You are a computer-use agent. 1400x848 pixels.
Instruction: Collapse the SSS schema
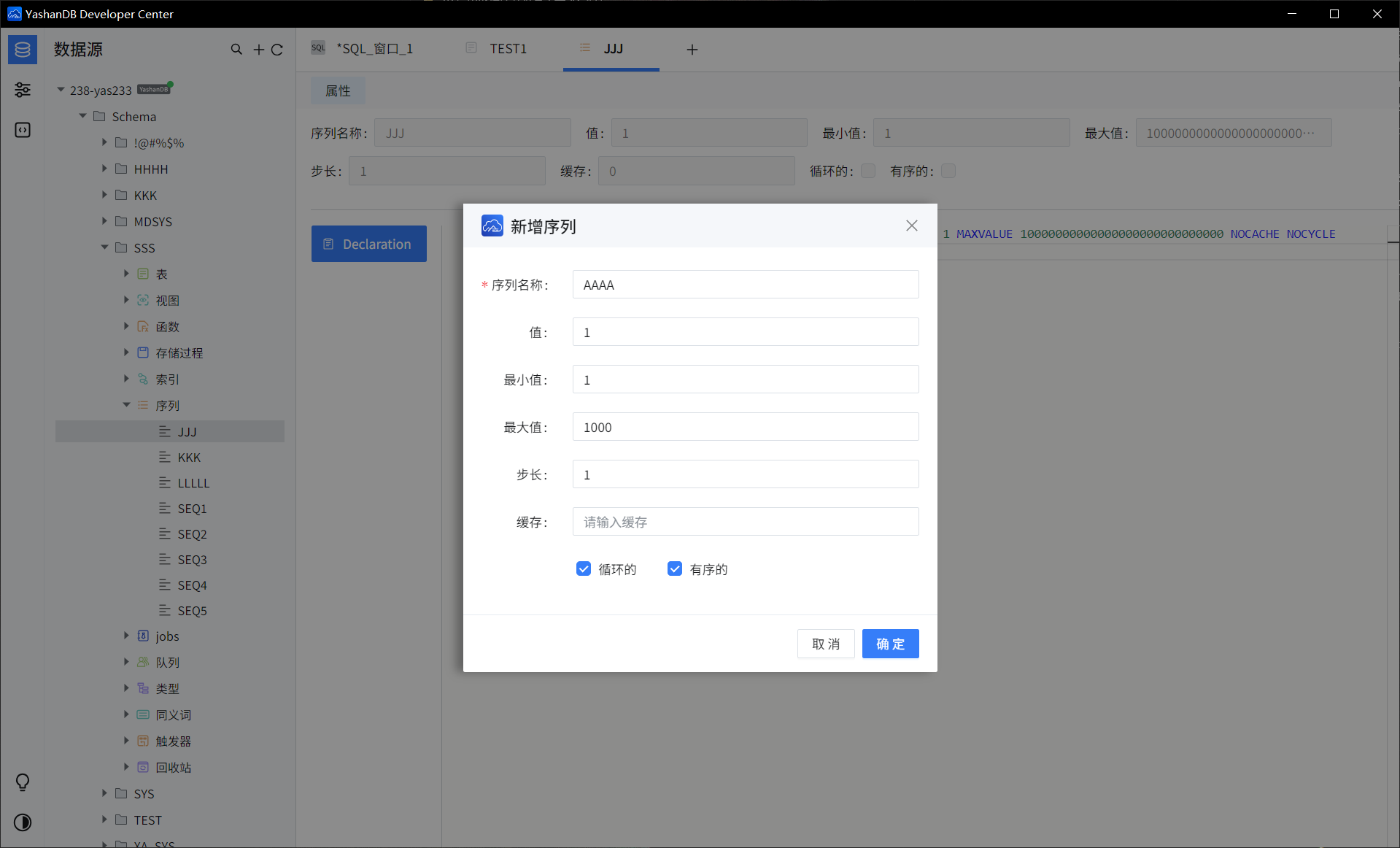104,247
